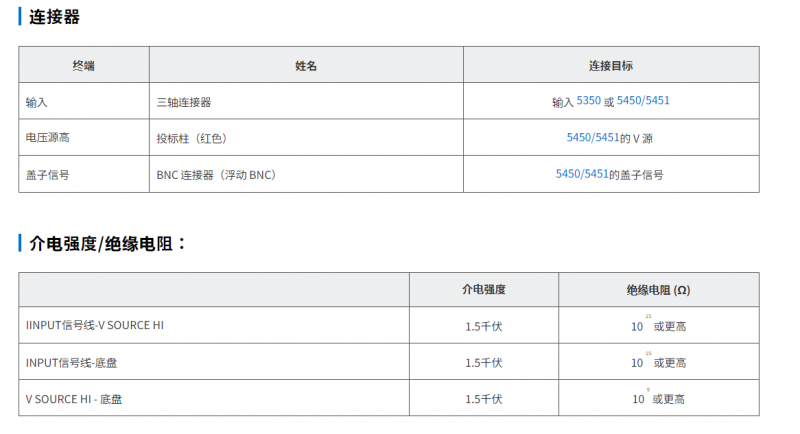Click the BNC 连接器（浮动 BNC）cell

(x=216, y=174)
